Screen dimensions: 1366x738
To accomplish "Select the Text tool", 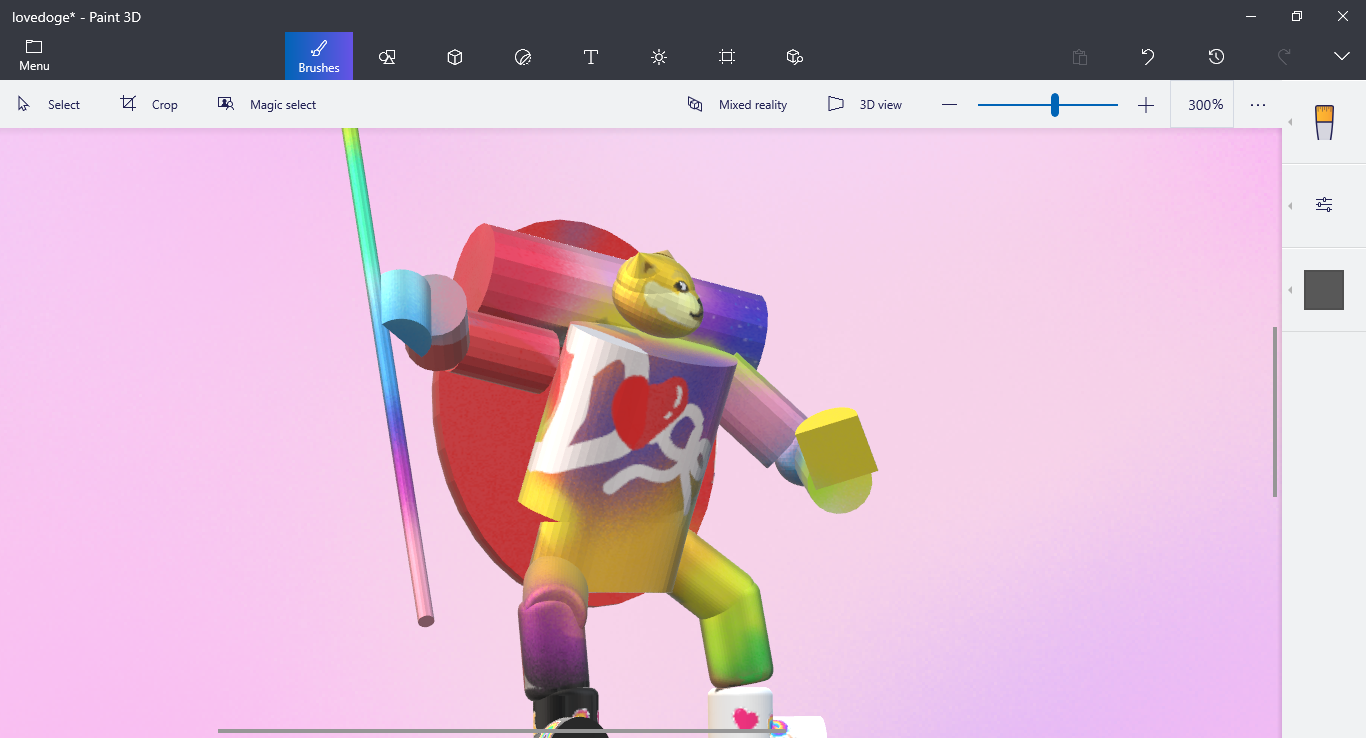I will tap(591, 57).
